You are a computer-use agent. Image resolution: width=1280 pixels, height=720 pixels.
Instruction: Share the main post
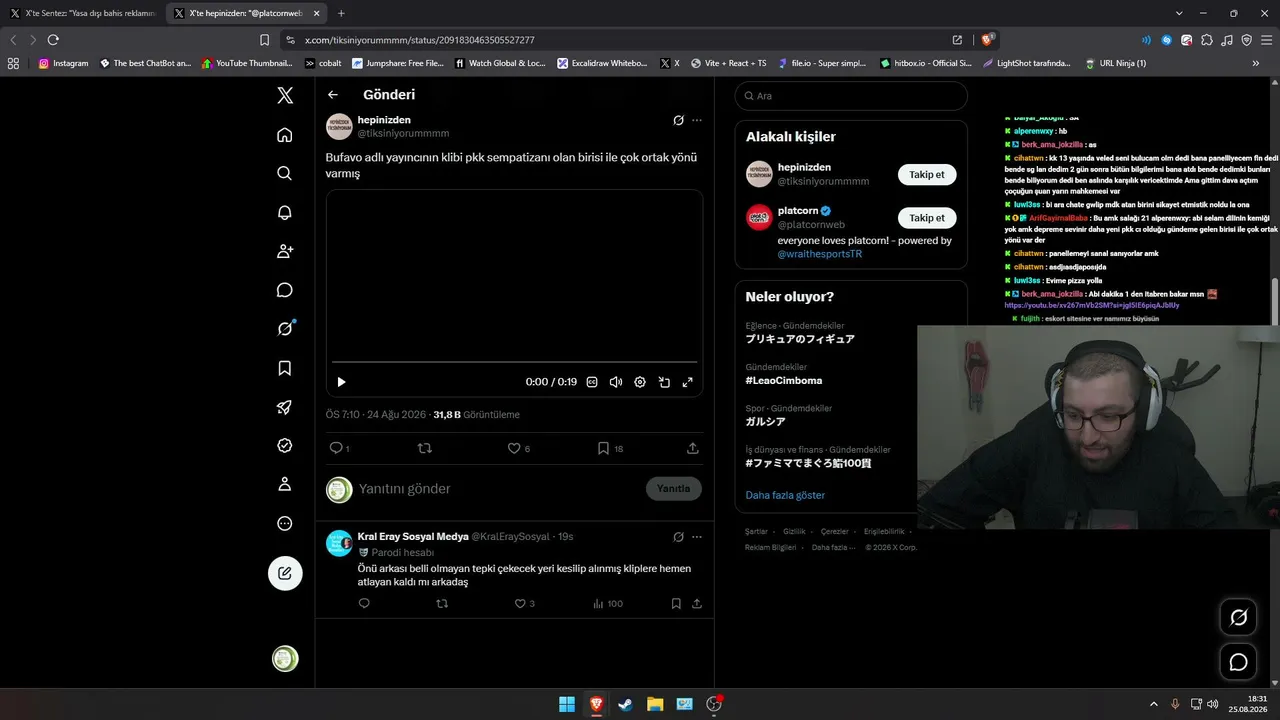(x=693, y=448)
